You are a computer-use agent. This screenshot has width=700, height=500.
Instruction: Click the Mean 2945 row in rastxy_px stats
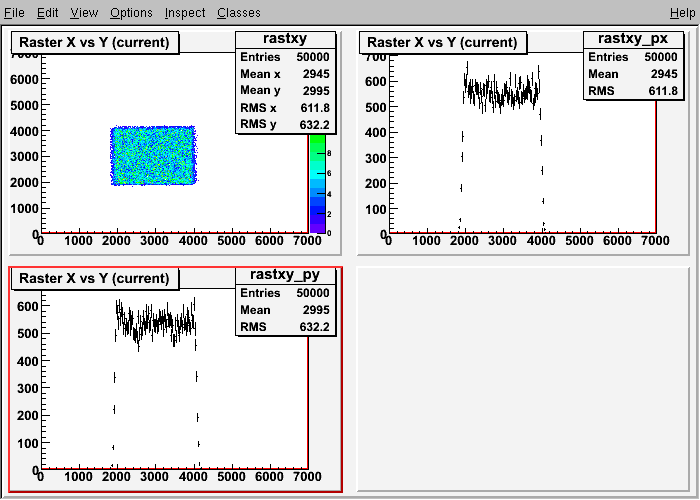633,74
